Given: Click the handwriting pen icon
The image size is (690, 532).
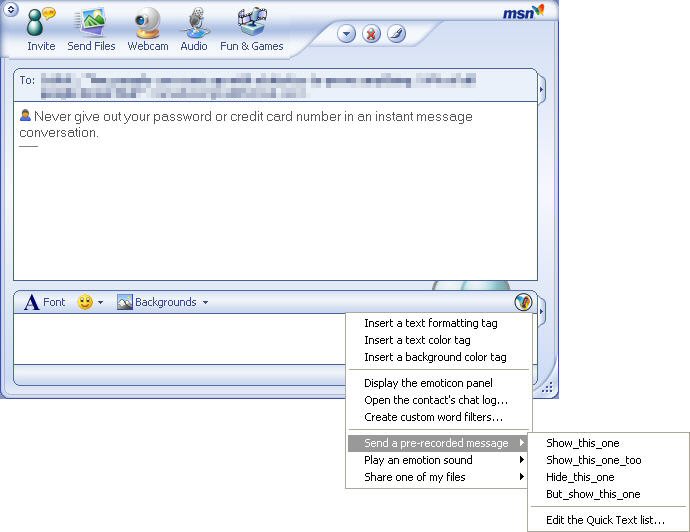Looking at the screenshot, I should [396, 34].
